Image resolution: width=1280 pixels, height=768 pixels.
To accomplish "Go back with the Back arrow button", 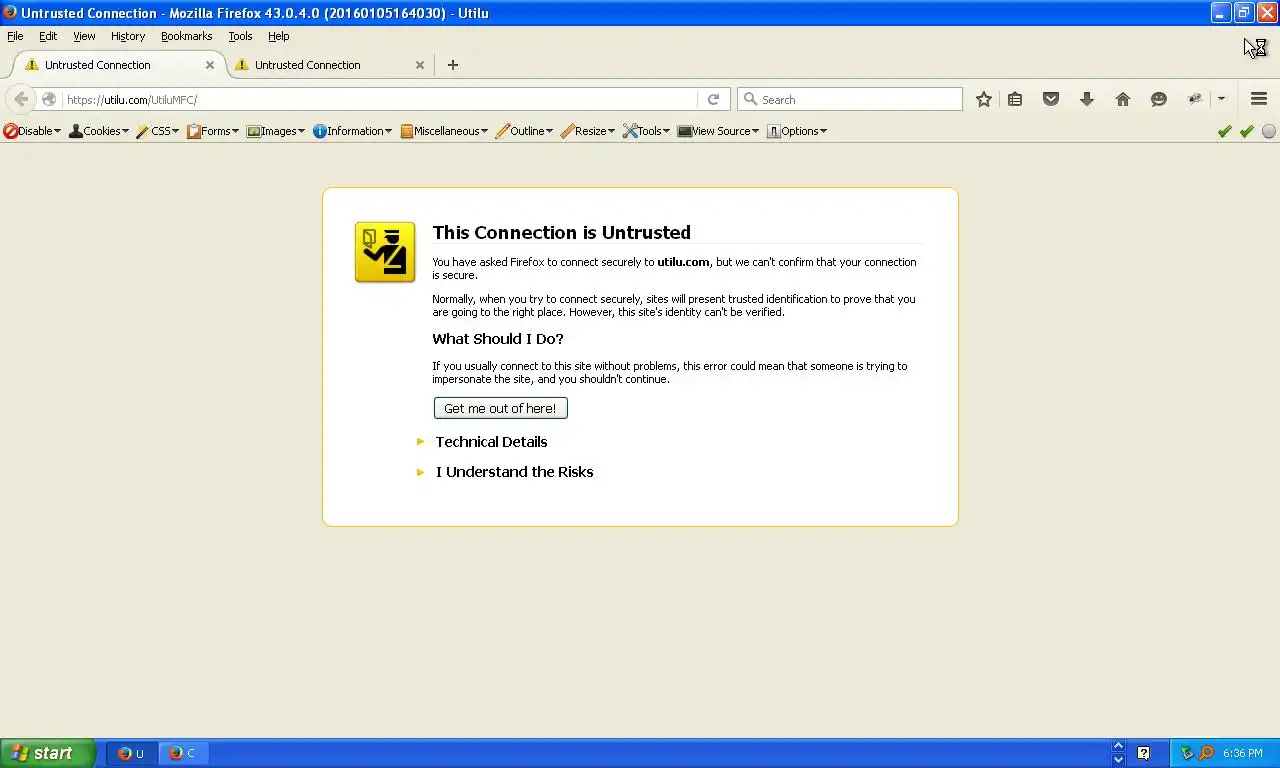I will pos(21,99).
